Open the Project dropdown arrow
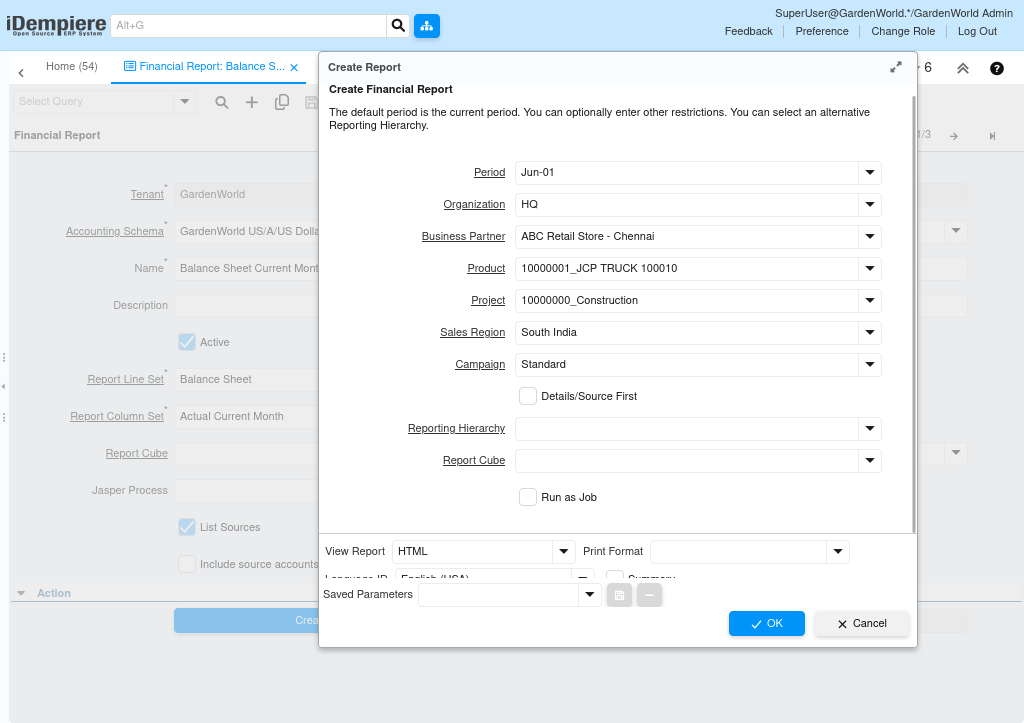This screenshot has height=723, width=1024. pyautogui.click(x=870, y=300)
